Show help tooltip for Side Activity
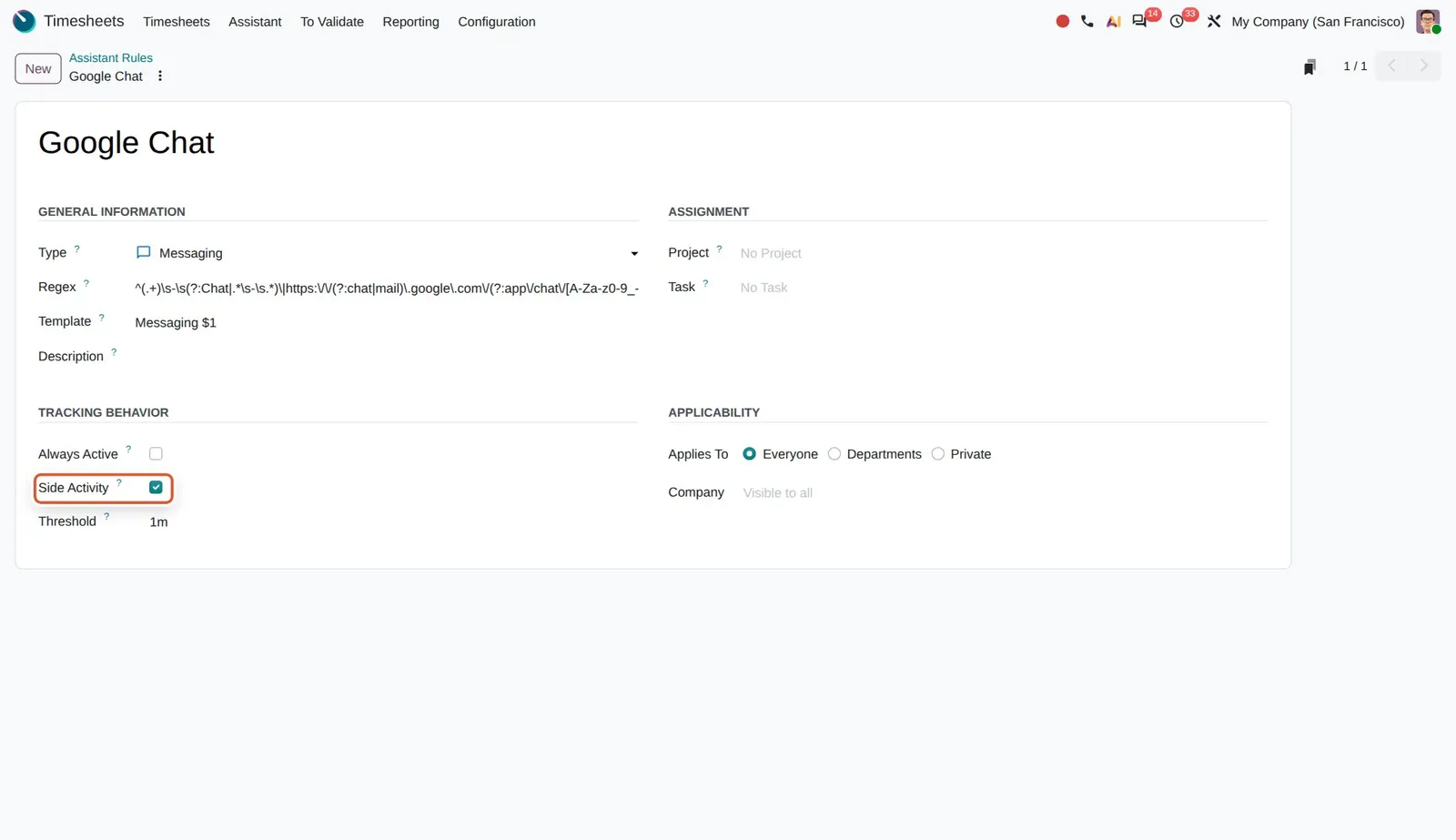The height and width of the screenshot is (840, 1456). click(x=119, y=483)
